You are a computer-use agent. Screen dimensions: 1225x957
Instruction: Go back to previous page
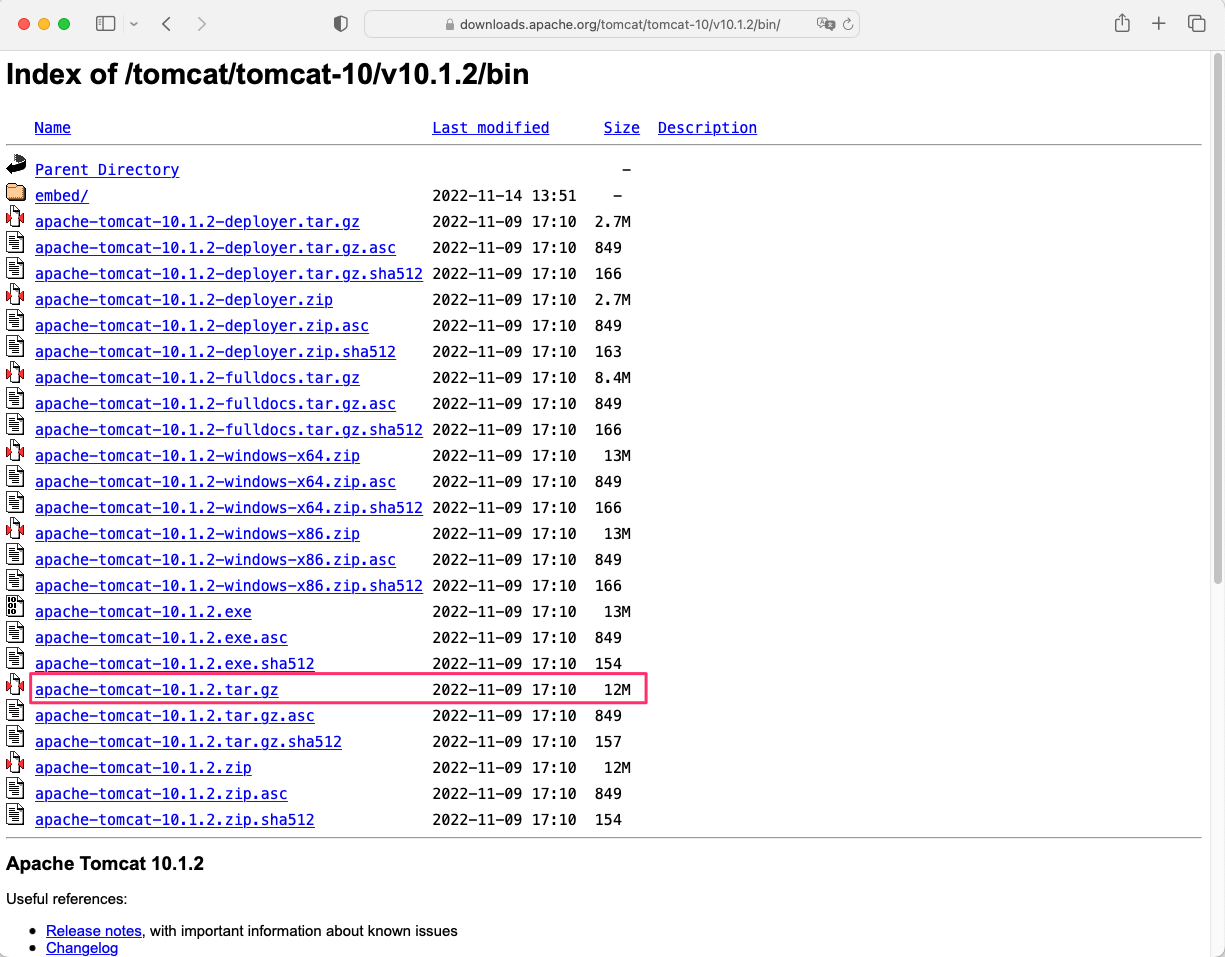pyautogui.click(x=167, y=24)
